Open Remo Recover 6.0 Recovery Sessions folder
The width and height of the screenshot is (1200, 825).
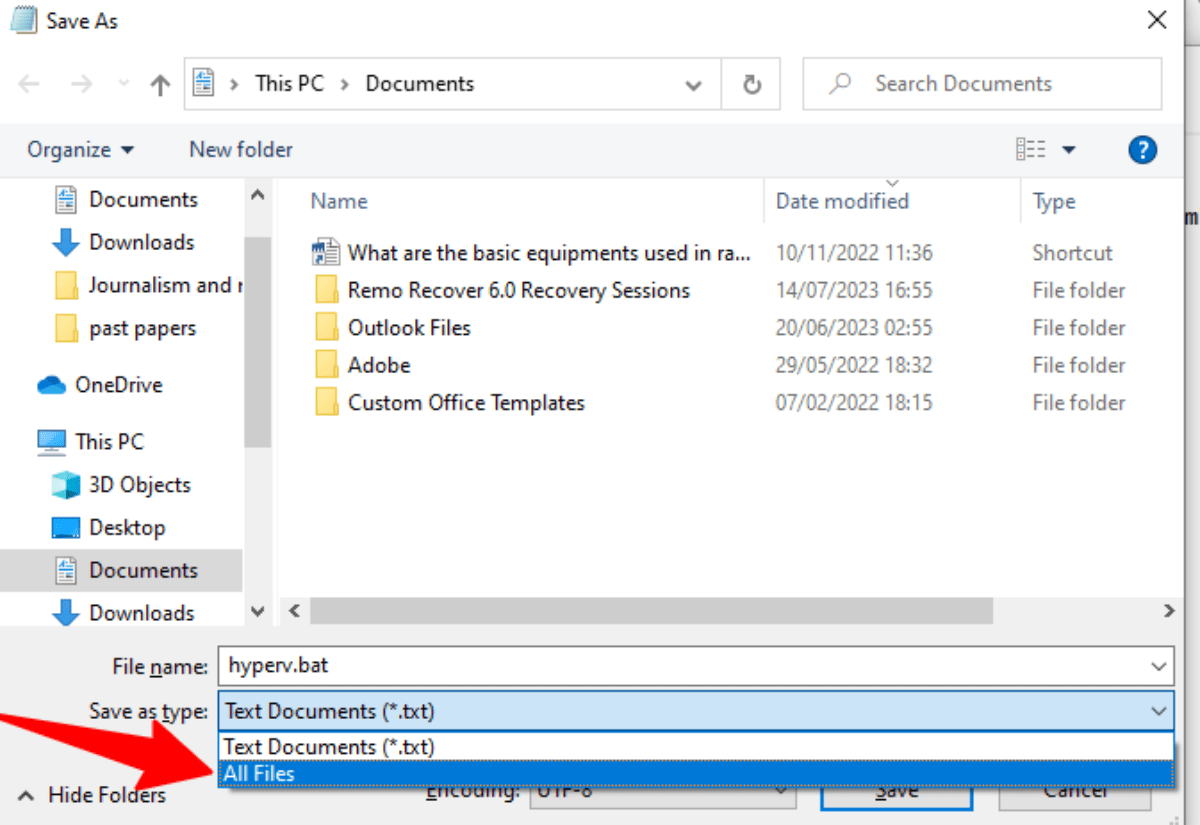click(518, 291)
